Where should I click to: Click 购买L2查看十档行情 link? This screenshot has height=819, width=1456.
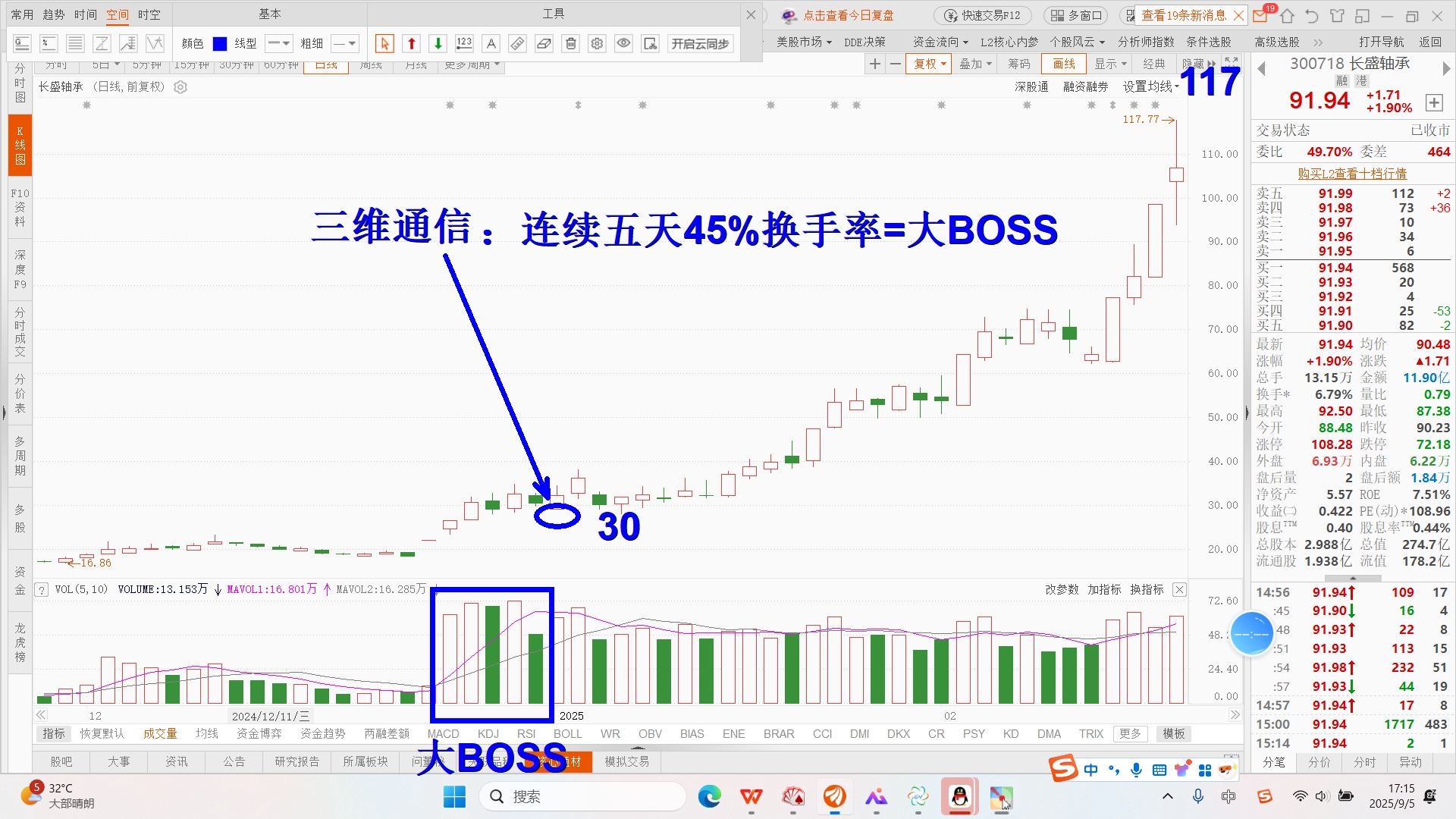point(1352,174)
